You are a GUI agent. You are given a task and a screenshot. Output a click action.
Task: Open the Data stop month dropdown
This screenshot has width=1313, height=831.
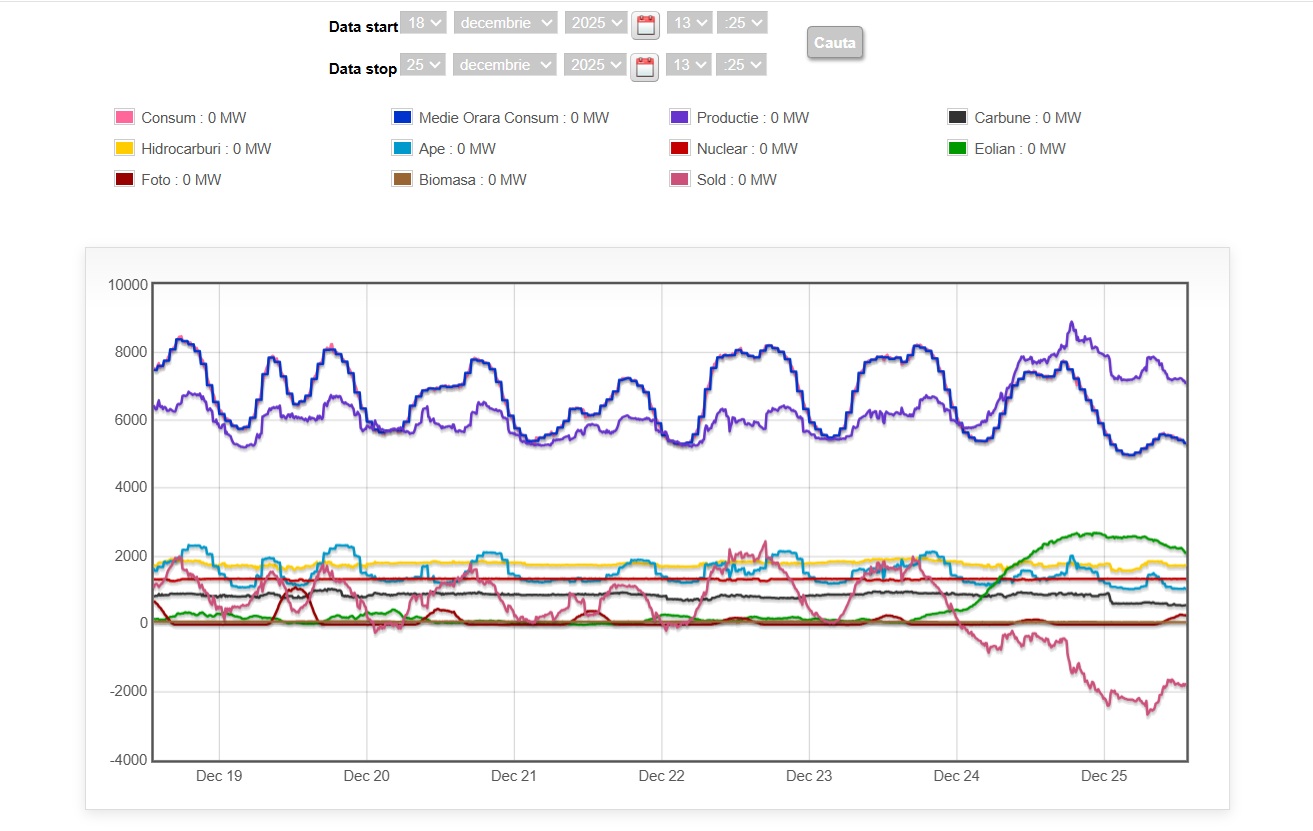pyautogui.click(x=504, y=64)
